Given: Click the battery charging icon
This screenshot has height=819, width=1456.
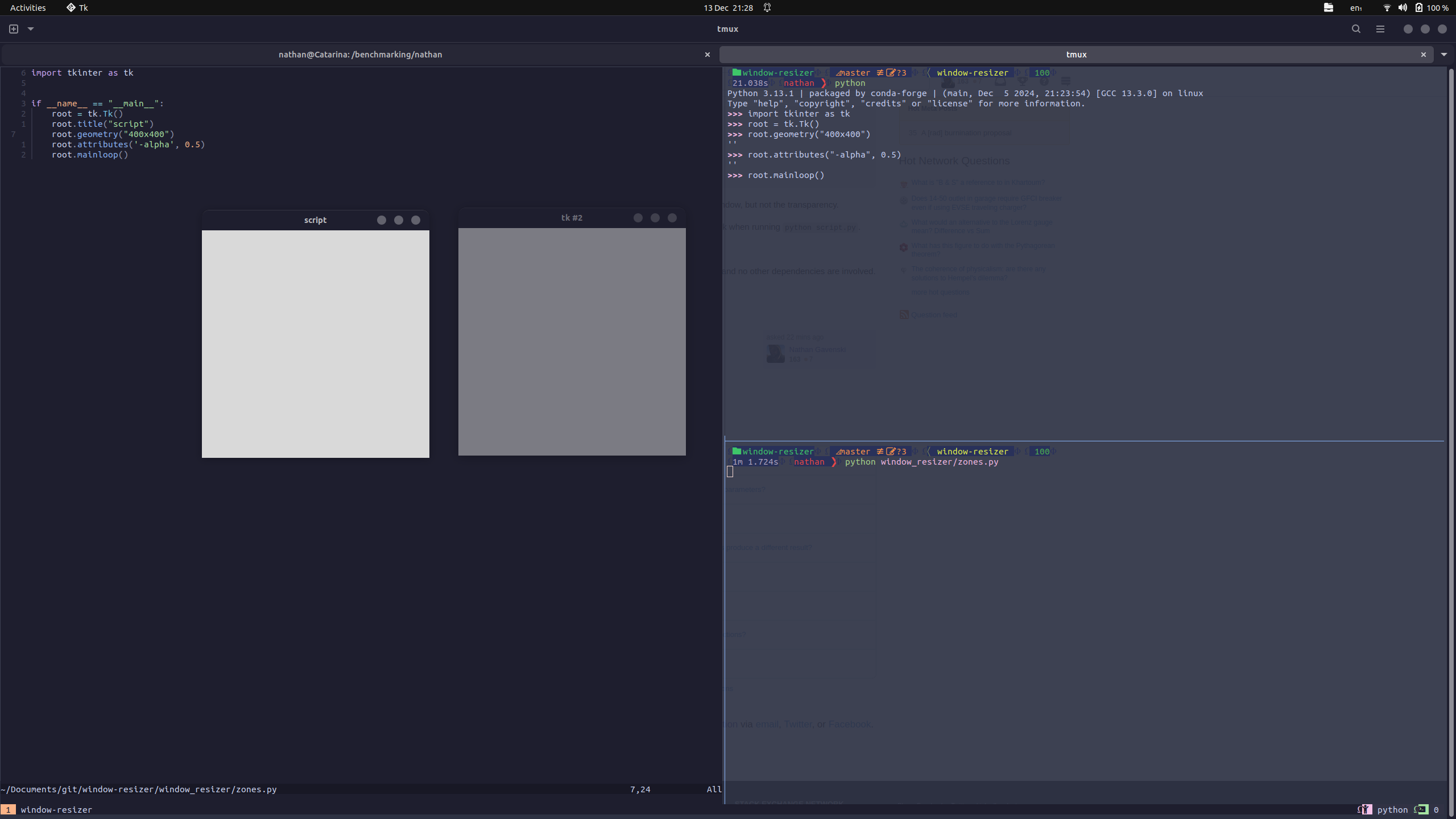Looking at the screenshot, I should point(1419,7).
